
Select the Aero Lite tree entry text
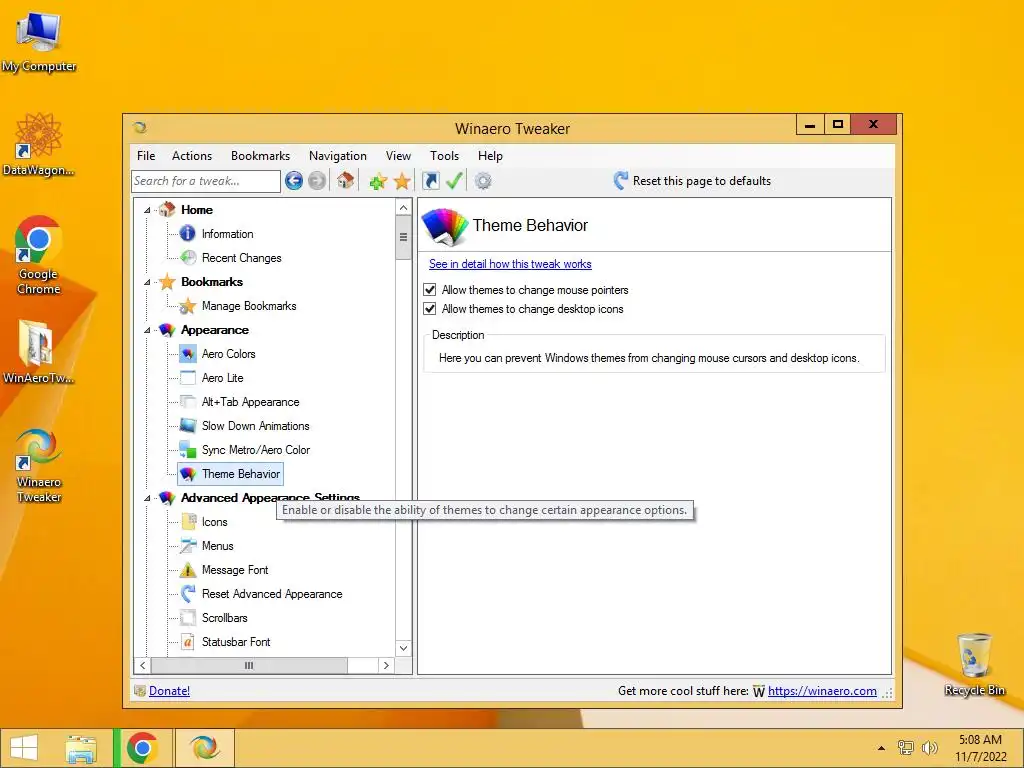tap(223, 377)
